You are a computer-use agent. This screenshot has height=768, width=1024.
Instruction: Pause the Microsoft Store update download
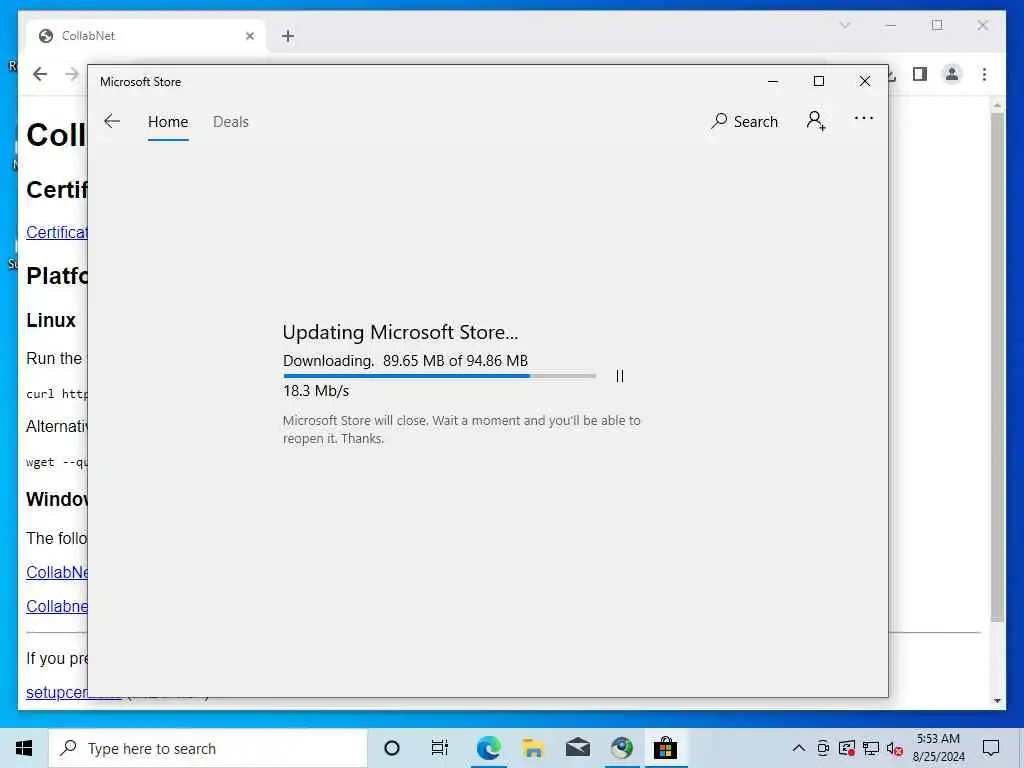[x=620, y=376]
